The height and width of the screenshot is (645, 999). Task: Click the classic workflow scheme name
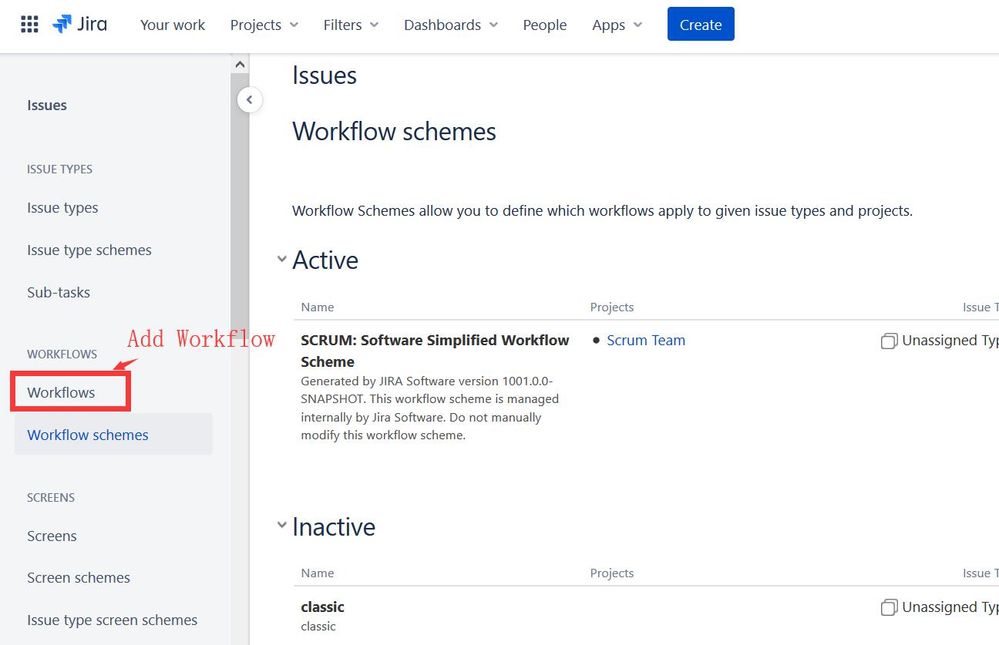pyautogui.click(x=322, y=607)
